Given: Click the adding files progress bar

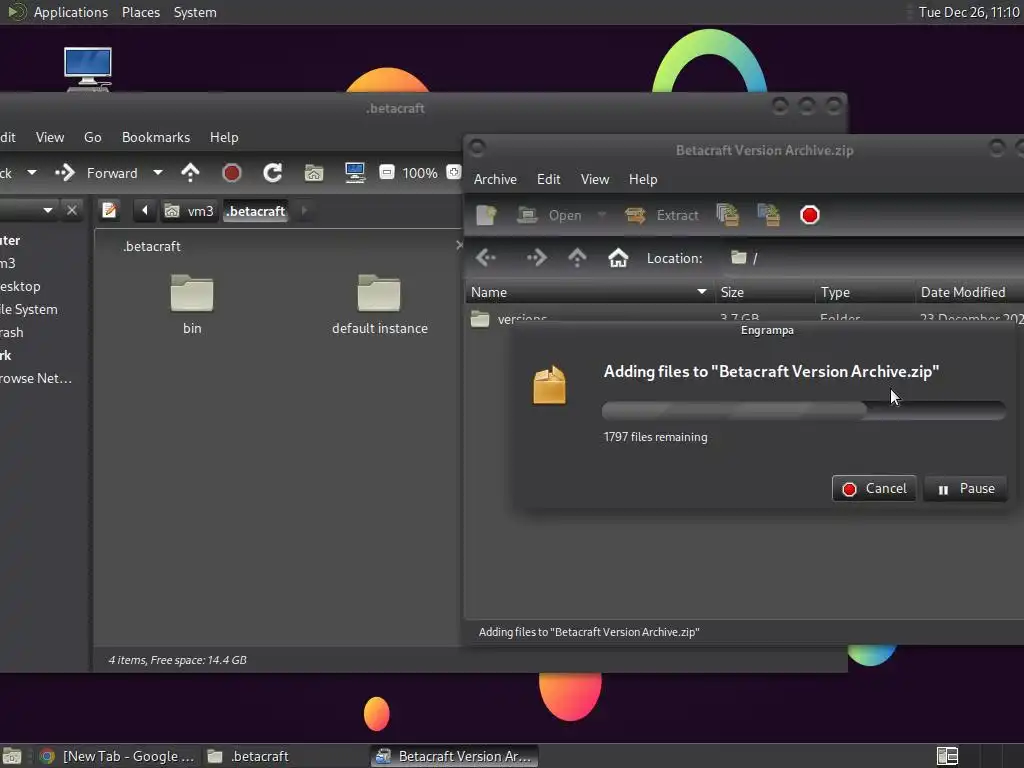Looking at the screenshot, I should pos(803,410).
